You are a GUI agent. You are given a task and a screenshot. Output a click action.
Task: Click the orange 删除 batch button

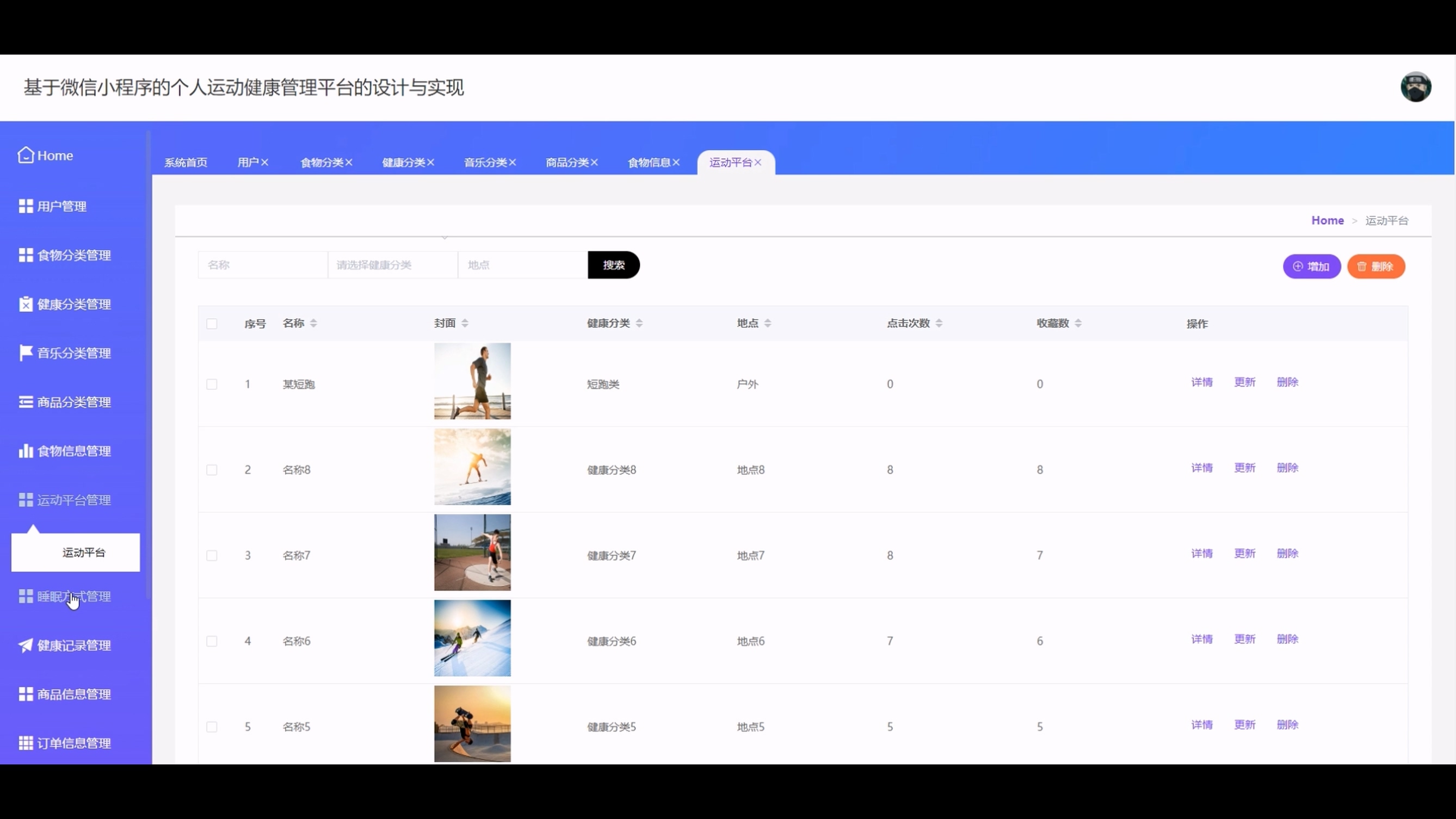(x=1377, y=266)
